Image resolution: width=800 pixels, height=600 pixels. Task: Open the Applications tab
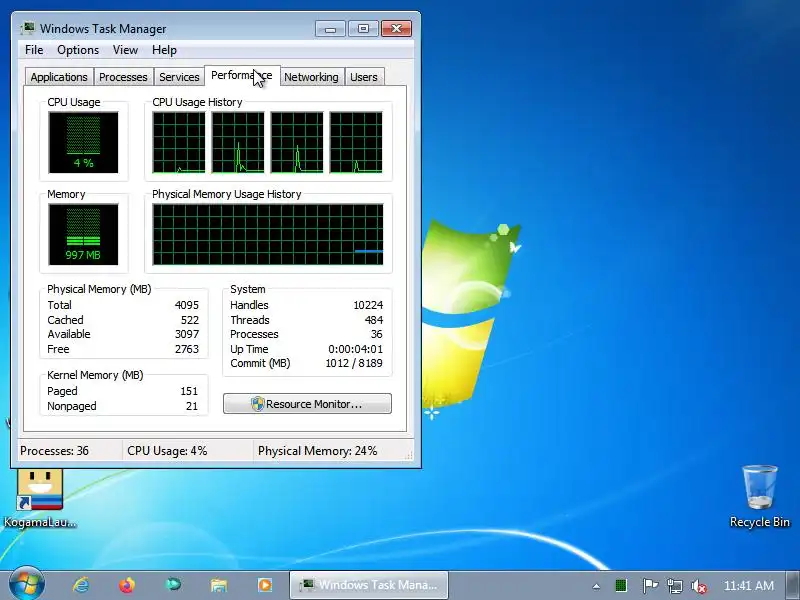click(x=59, y=77)
